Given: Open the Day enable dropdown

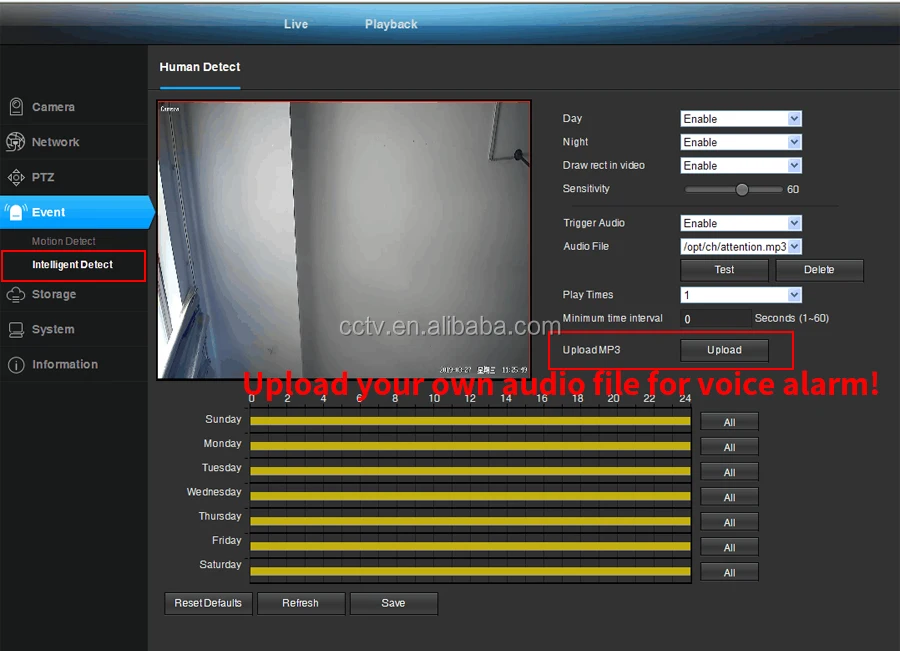Looking at the screenshot, I should tap(741, 119).
